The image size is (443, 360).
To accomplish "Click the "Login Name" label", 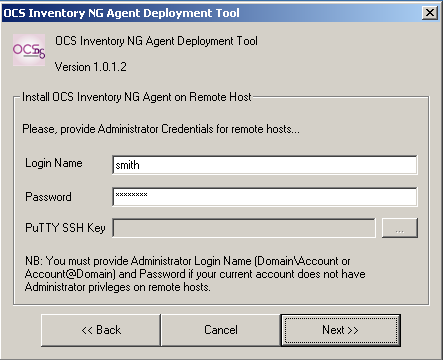I will (x=54, y=163).
